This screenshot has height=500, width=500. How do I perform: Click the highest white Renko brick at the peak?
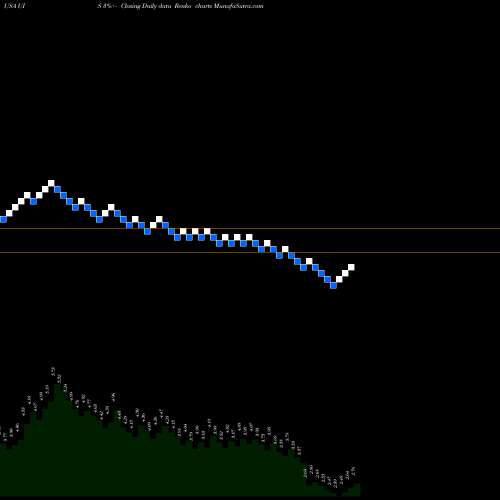[x=51, y=183]
